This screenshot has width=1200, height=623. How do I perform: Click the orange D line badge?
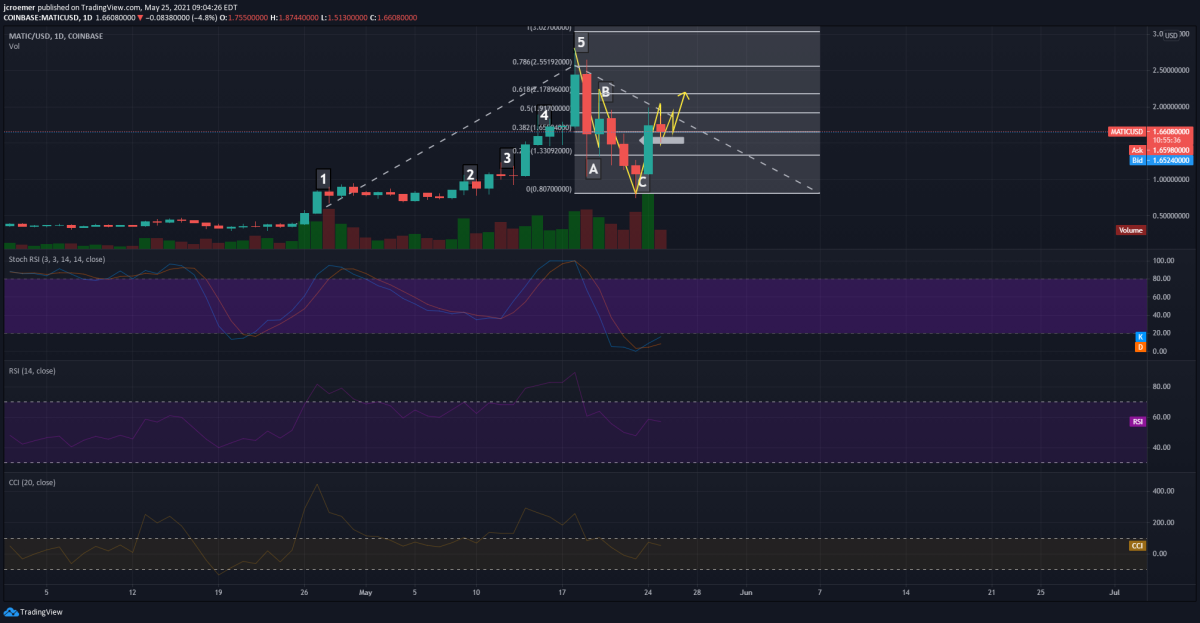[x=1140, y=347]
